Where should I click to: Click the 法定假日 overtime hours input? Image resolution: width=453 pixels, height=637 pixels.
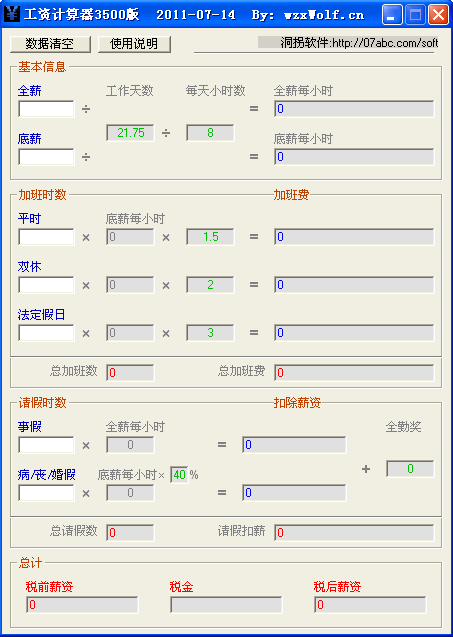[46, 333]
